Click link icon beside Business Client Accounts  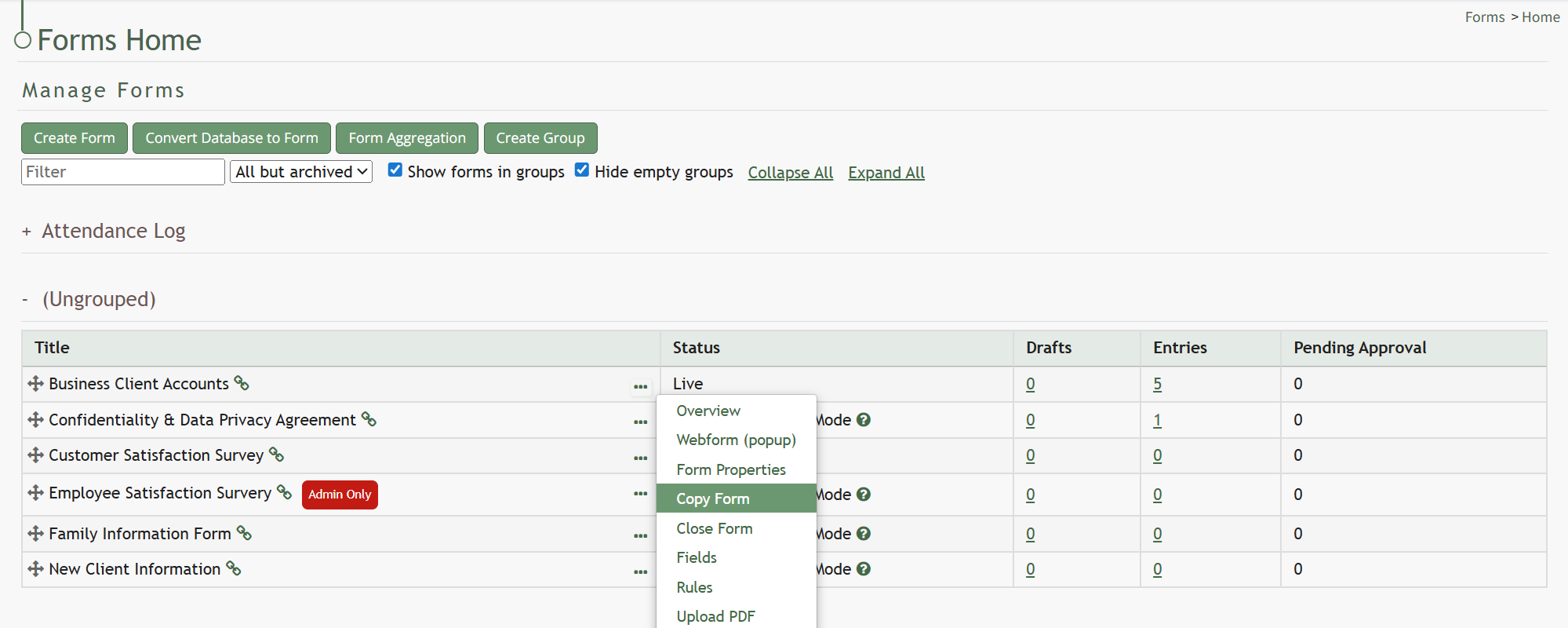point(242,383)
